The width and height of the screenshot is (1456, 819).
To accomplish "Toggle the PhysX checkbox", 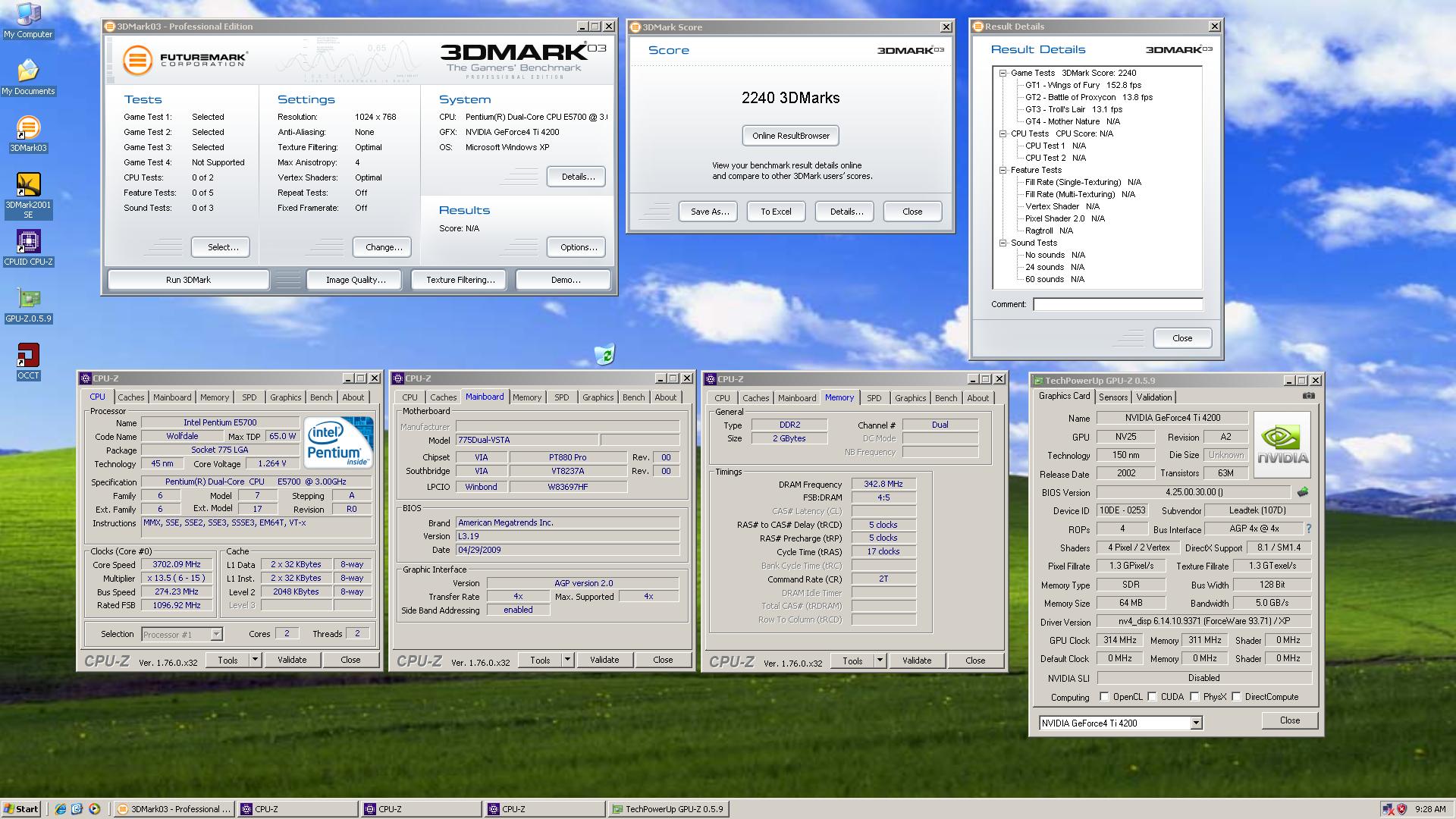I will pyautogui.click(x=1194, y=697).
